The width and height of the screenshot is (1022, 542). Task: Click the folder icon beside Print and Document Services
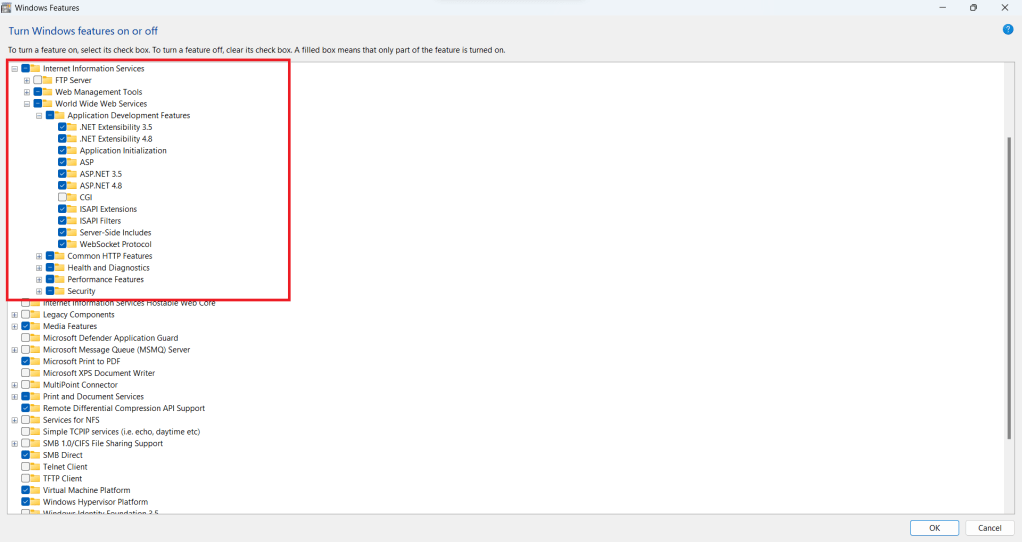coord(36,397)
